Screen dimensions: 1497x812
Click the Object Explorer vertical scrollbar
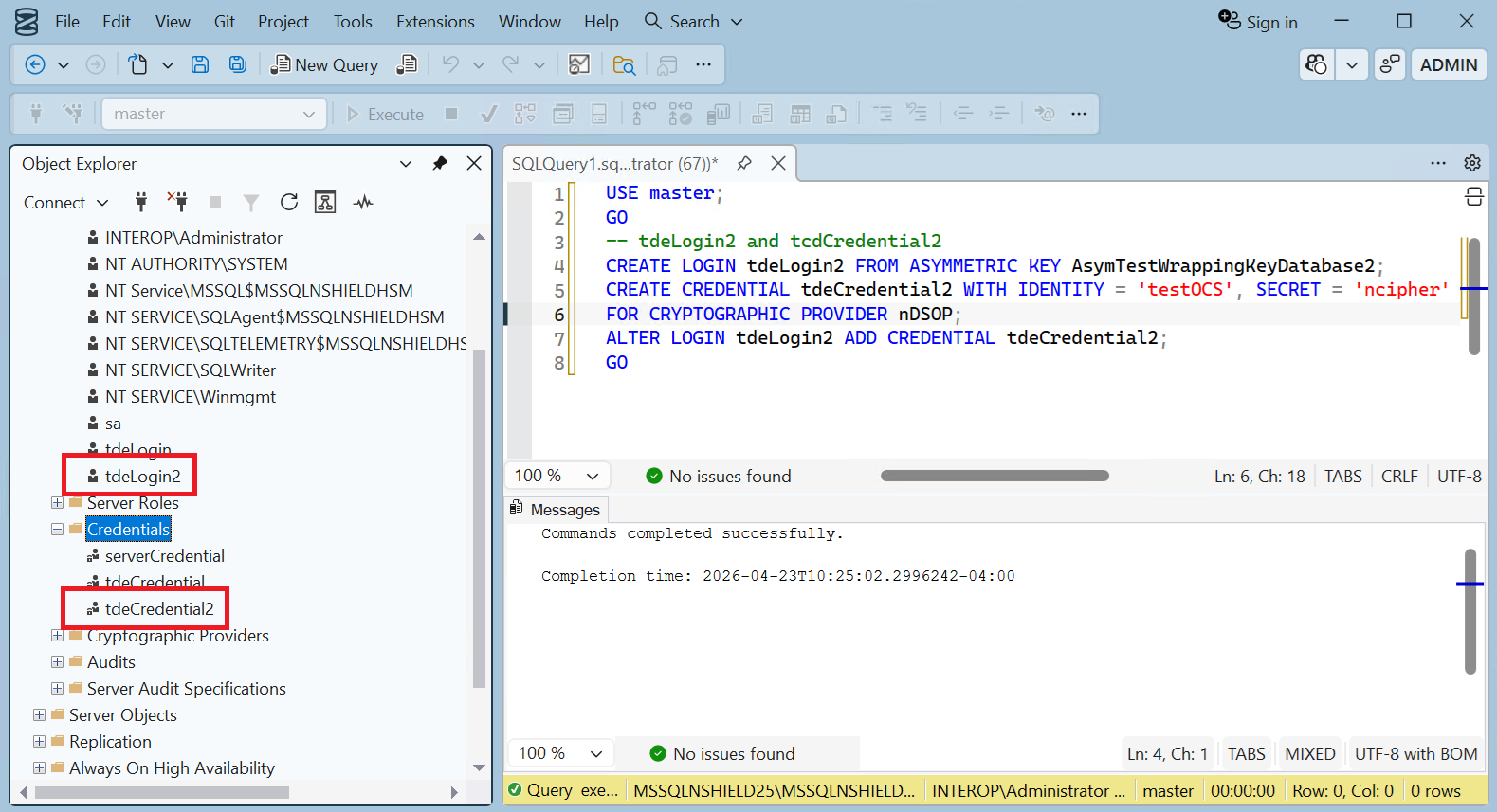pyautogui.click(x=479, y=518)
